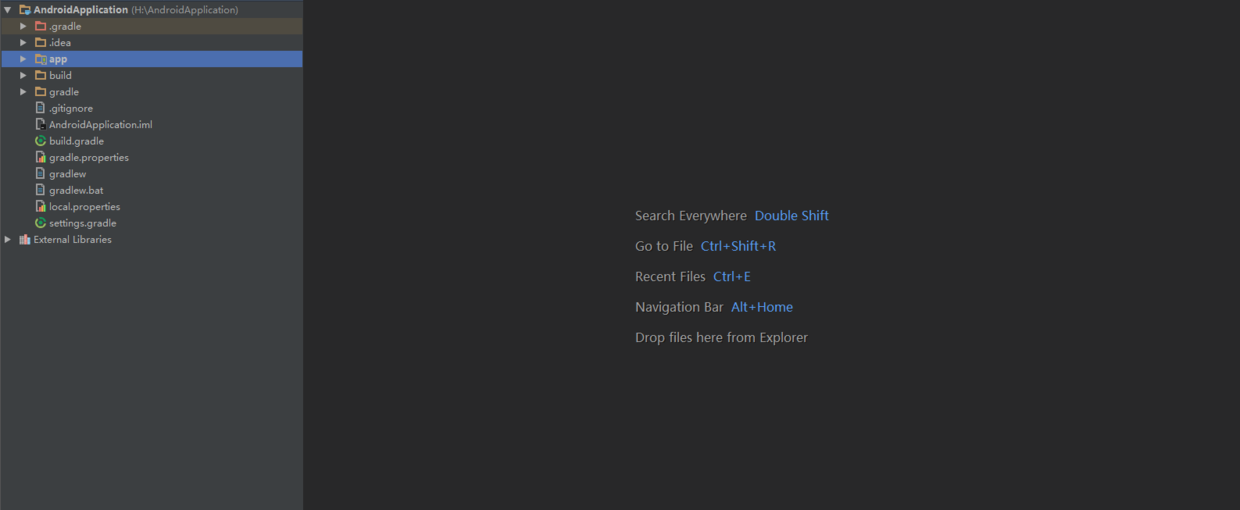Click the .gitignore file icon
This screenshot has width=1240, height=510.
[x=40, y=108]
